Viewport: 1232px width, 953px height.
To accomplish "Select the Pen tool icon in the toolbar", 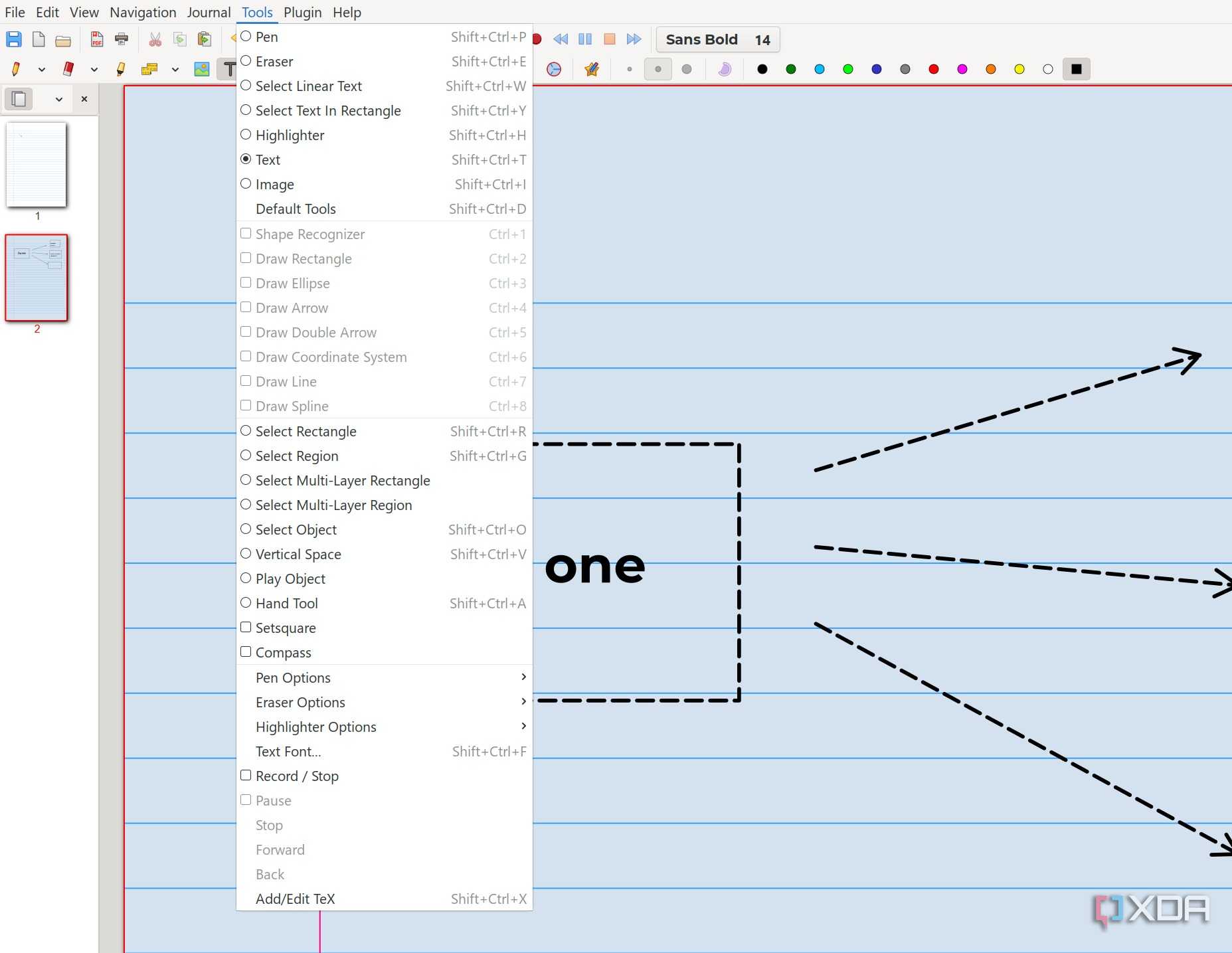I will click(x=15, y=69).
